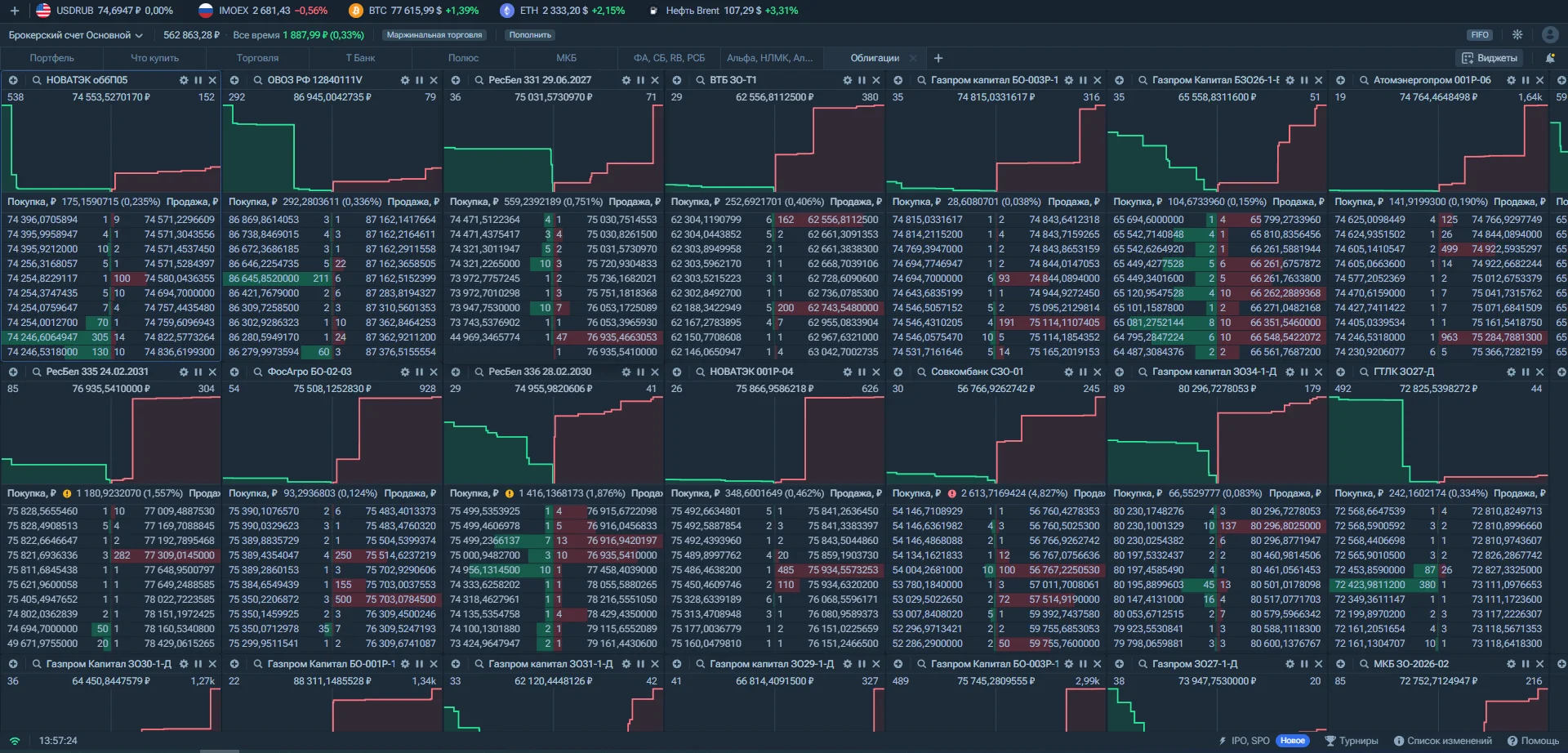Open settings gear of ФосАгро БО-02-03 widget
1568x753 pixels.
[x=405, y=372]
